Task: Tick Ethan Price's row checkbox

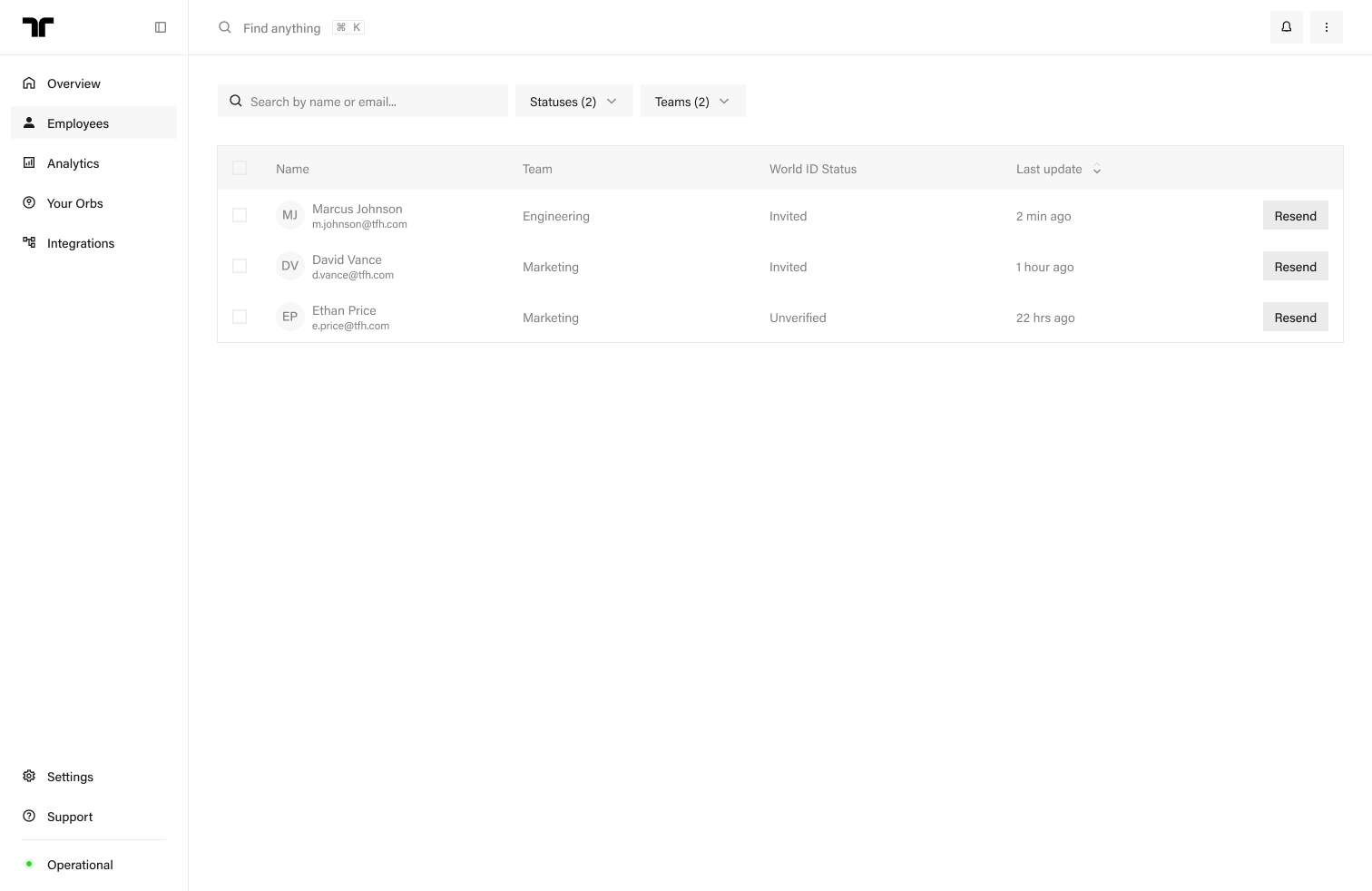Action: point(240,317)
